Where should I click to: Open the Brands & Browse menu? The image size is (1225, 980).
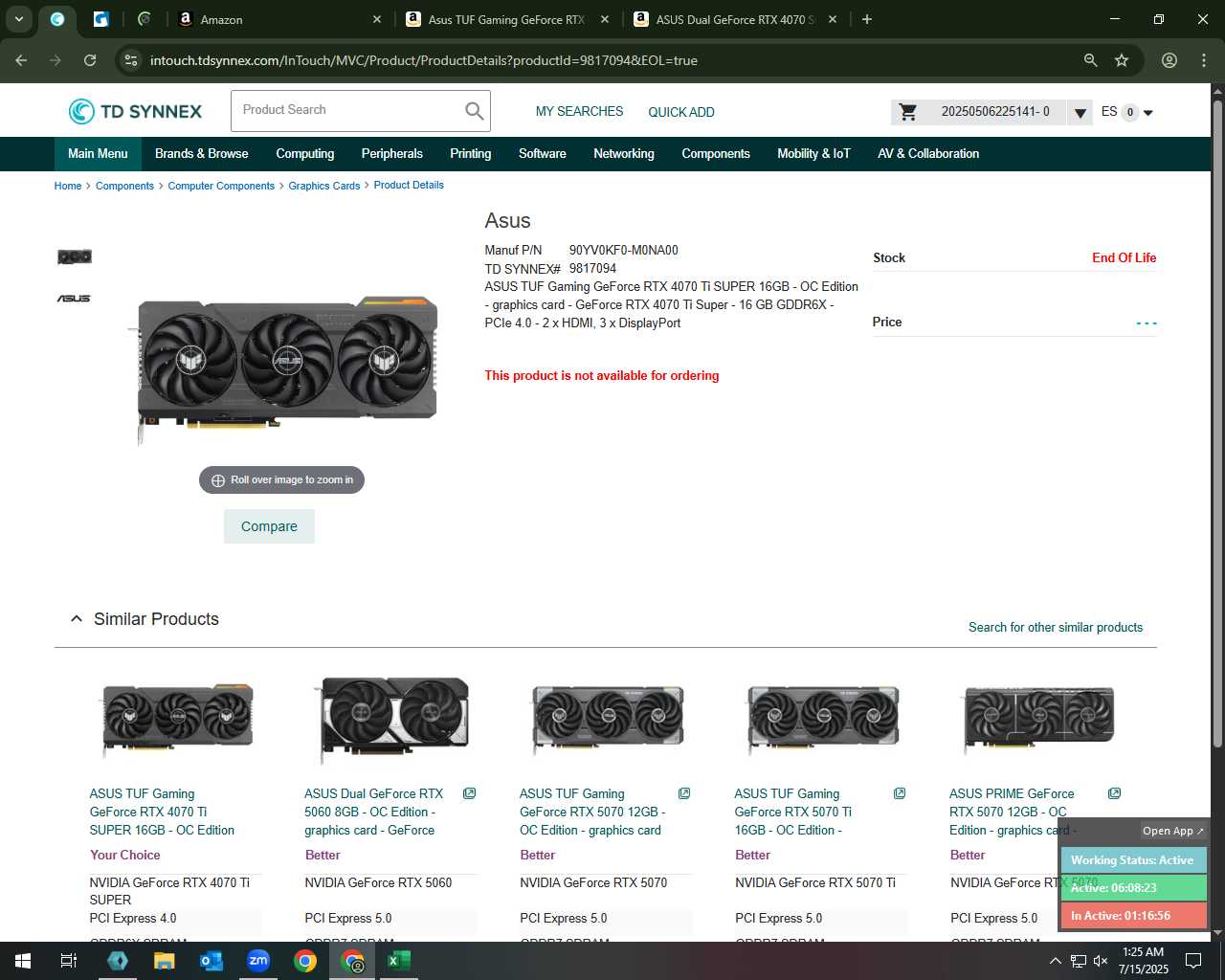pos(201,153)
